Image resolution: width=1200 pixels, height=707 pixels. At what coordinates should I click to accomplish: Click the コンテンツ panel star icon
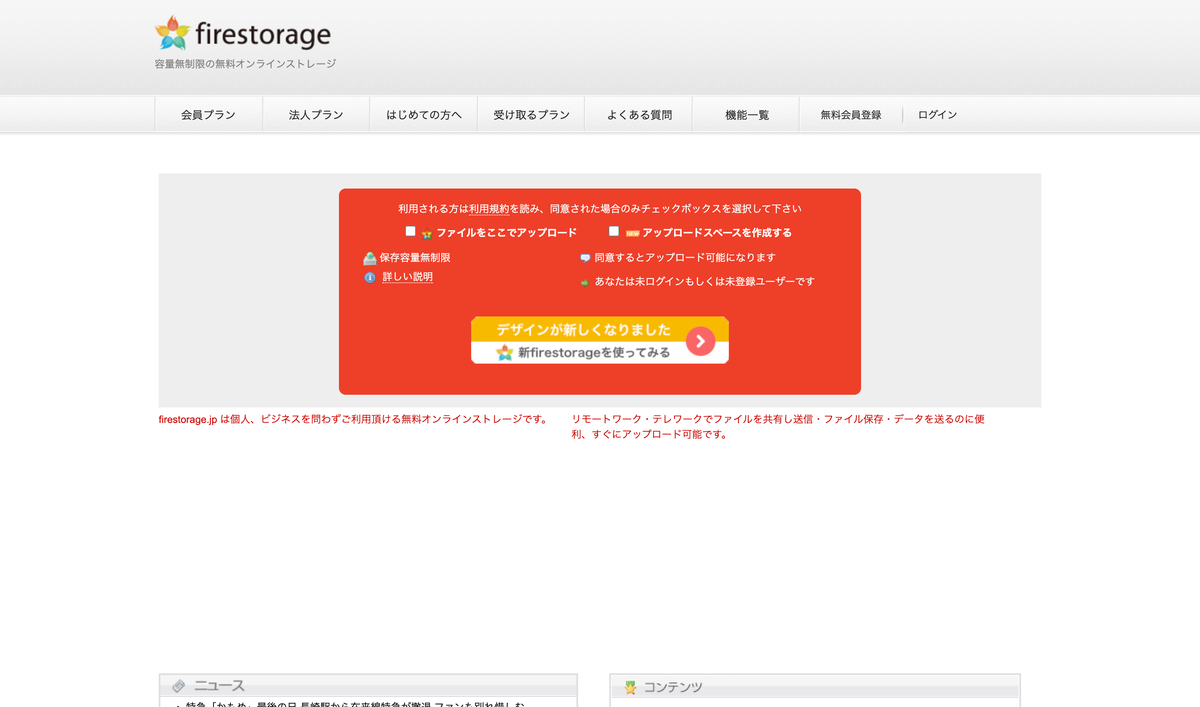[x=630, y=688]
